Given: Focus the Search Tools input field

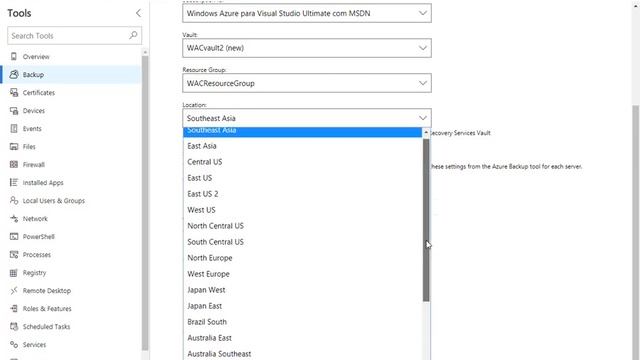Looking at the screenshot, I should [74, 36].
